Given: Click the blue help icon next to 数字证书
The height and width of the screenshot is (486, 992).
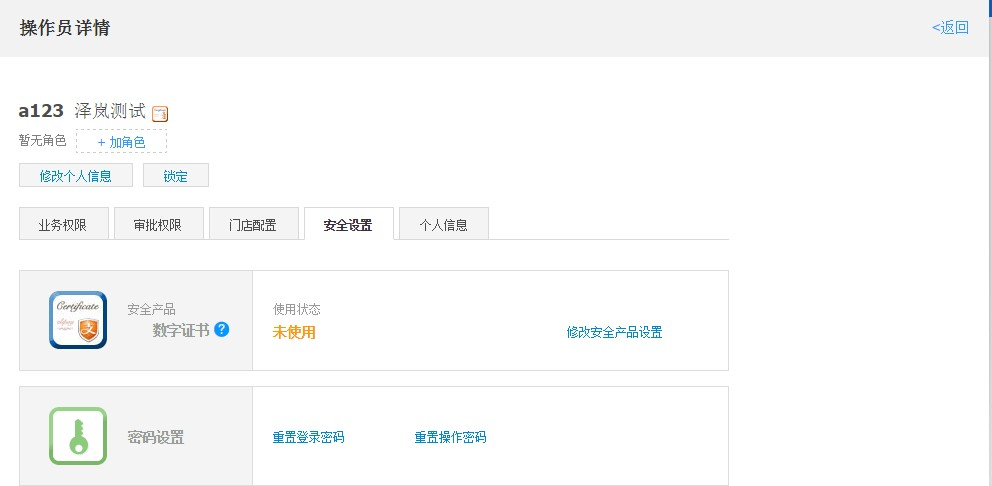Looking at the screenshot, I should pos(222,329).
